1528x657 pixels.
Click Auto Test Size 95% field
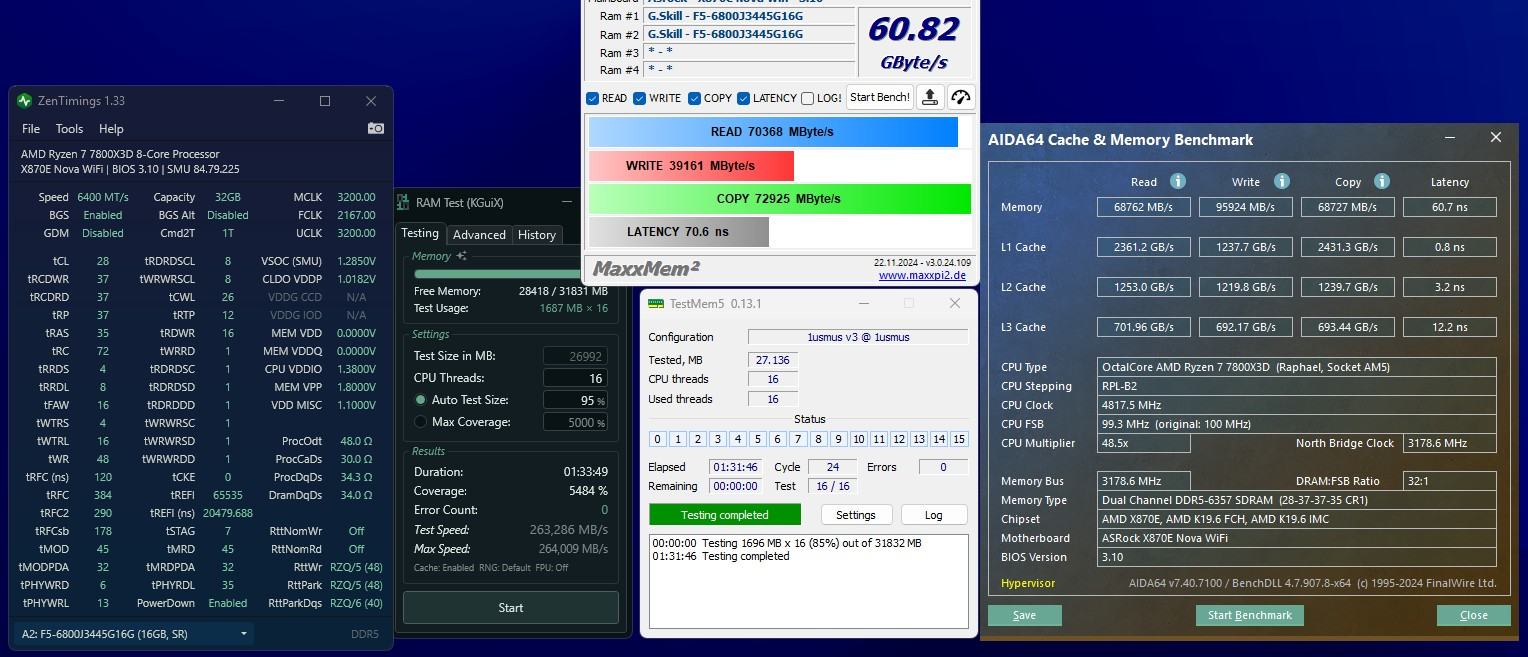[576, 400]
